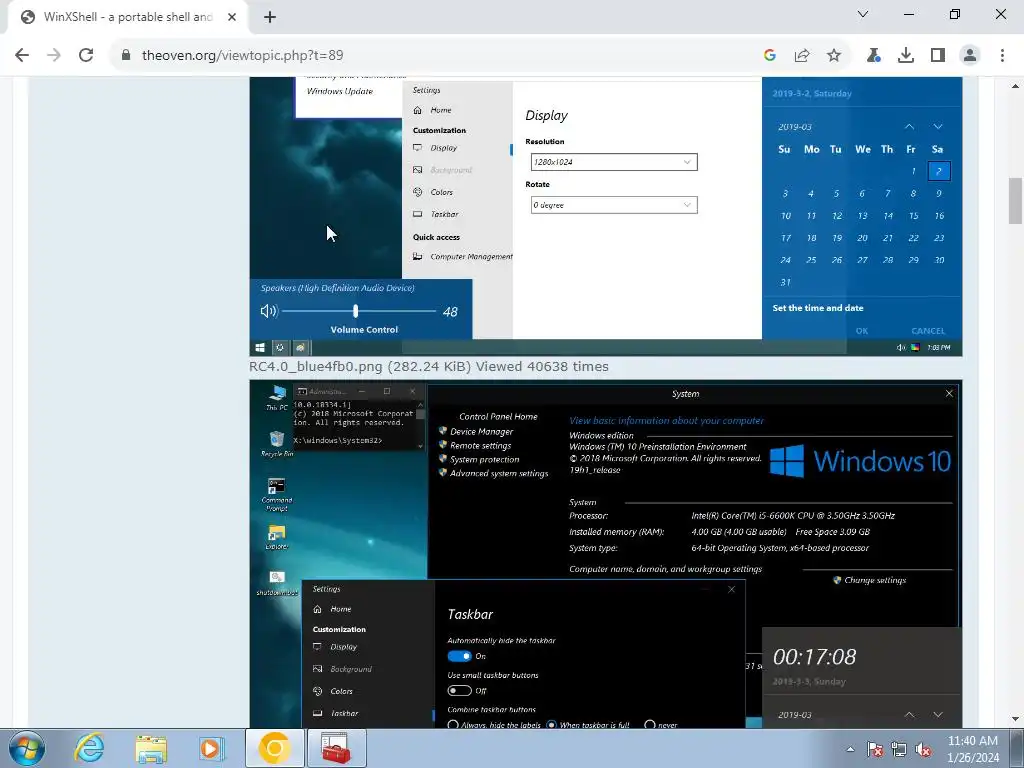The height and width of the screenshot is (768, 1024).
Task: Click the Start button in the blue screenshot taskbar
Action: pyautogui.click(x=260, y=347)
